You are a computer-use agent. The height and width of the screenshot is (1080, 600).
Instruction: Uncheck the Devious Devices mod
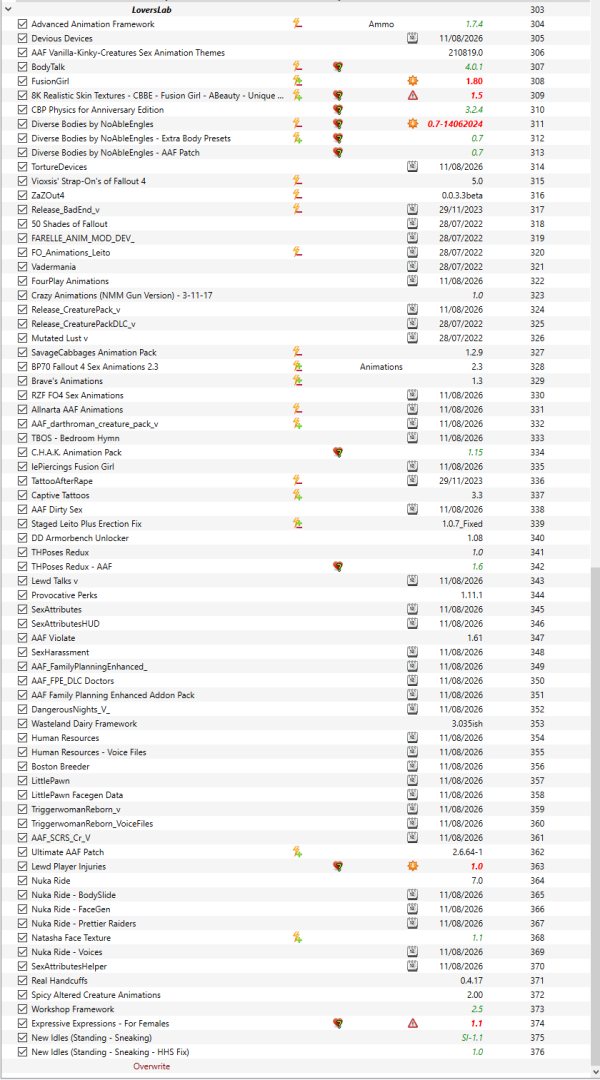point(23,39)
